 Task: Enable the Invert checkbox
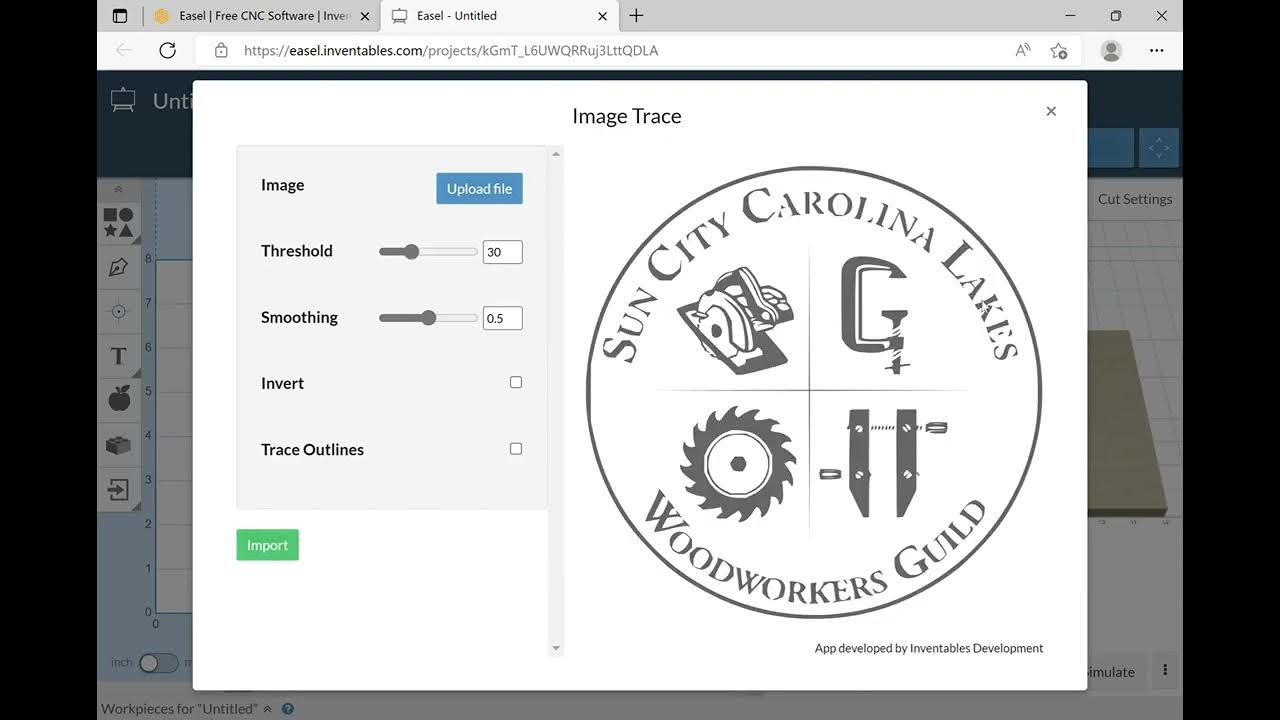coord(516,382)
